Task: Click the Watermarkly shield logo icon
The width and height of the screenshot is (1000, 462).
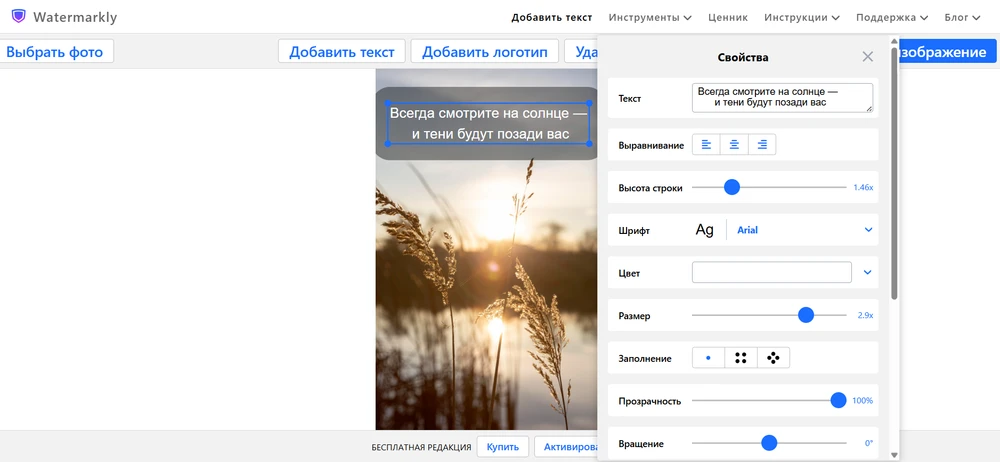Action: [18, 17]
